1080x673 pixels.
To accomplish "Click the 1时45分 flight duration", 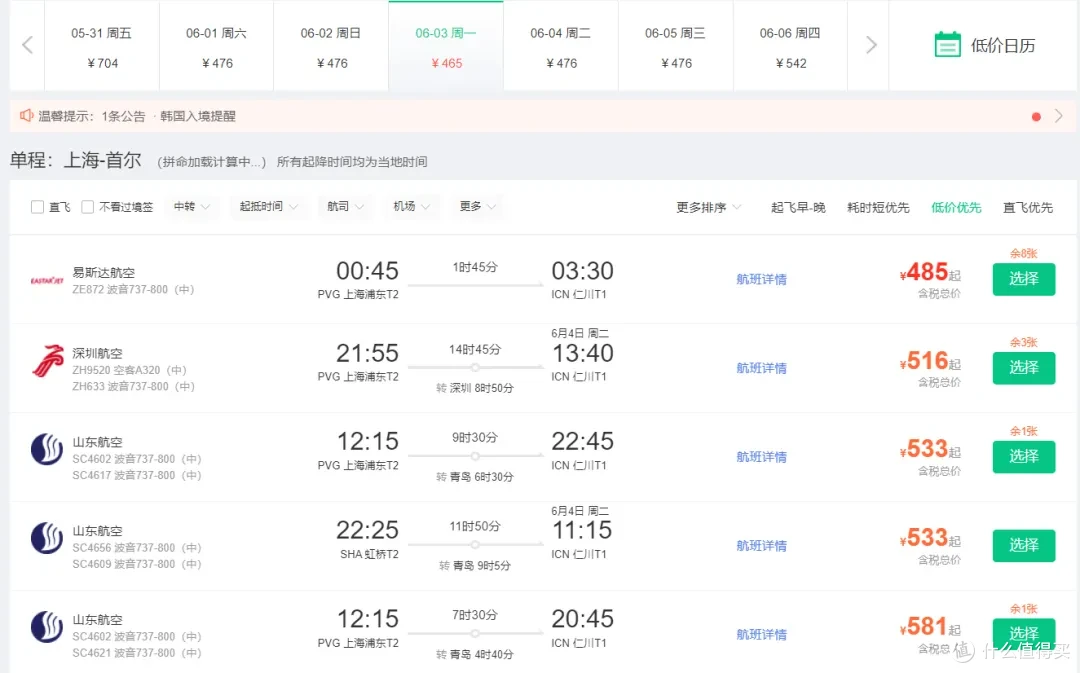I will 475,267.
